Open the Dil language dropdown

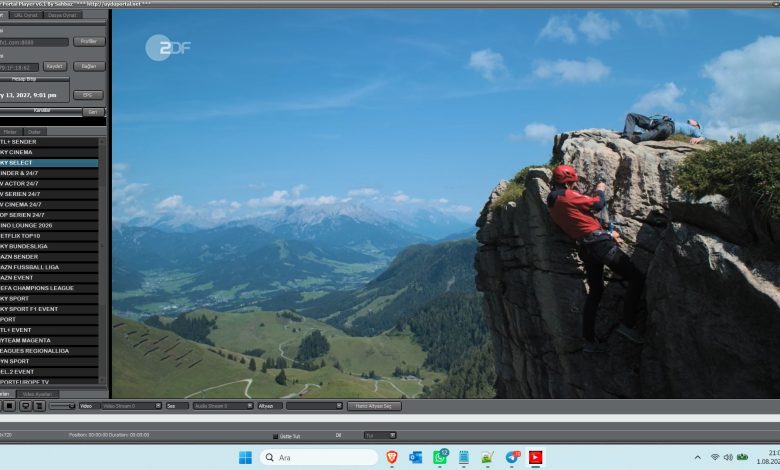(x=380, y=435)
